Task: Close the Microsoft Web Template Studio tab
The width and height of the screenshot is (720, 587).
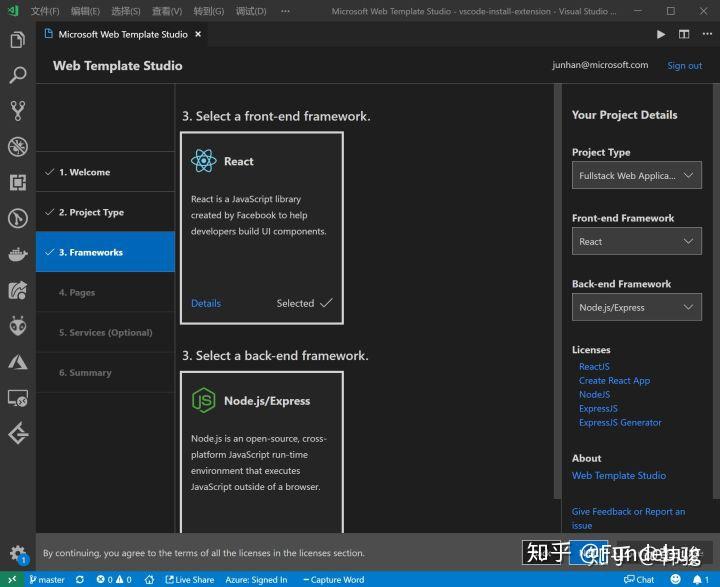Action: click(x=198, y=34)
